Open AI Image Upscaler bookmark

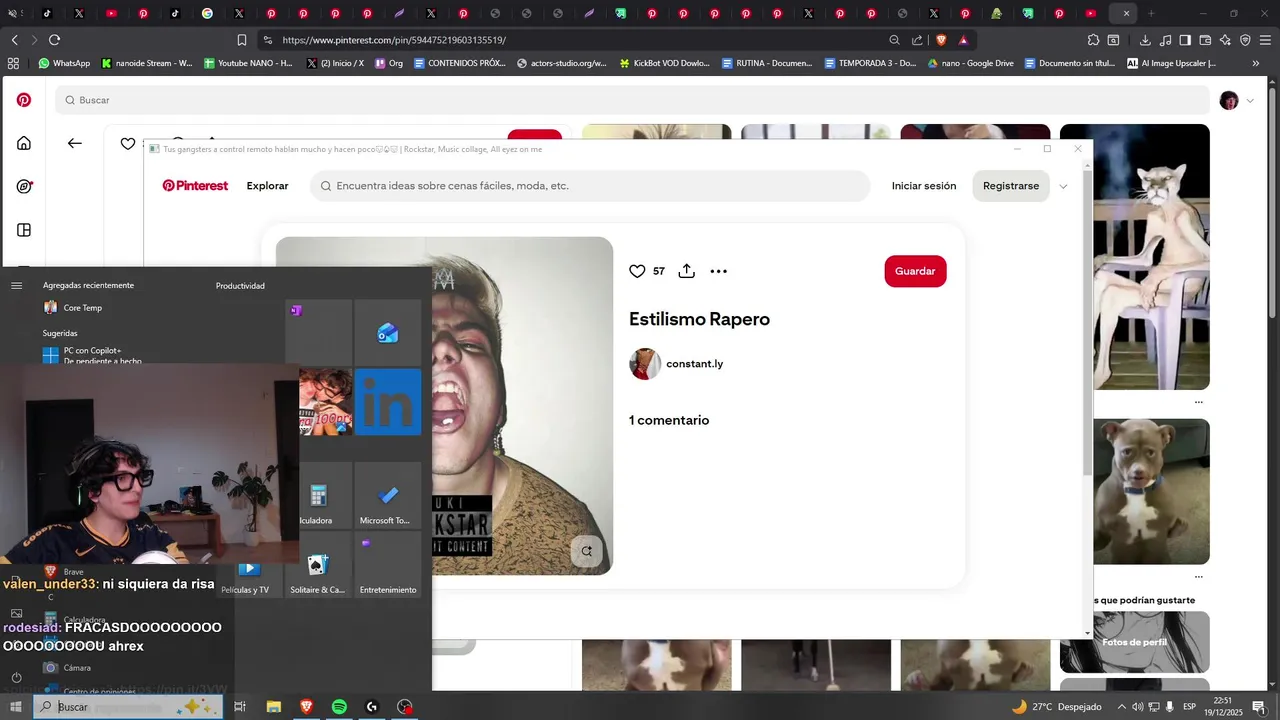click(1171, 63)
